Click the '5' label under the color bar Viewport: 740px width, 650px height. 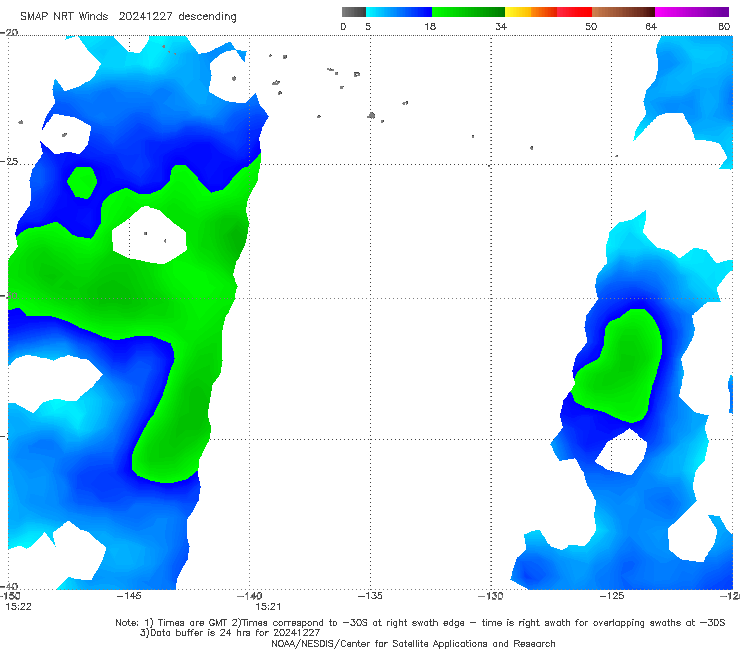pyautogui.click(x=368, y=26)
